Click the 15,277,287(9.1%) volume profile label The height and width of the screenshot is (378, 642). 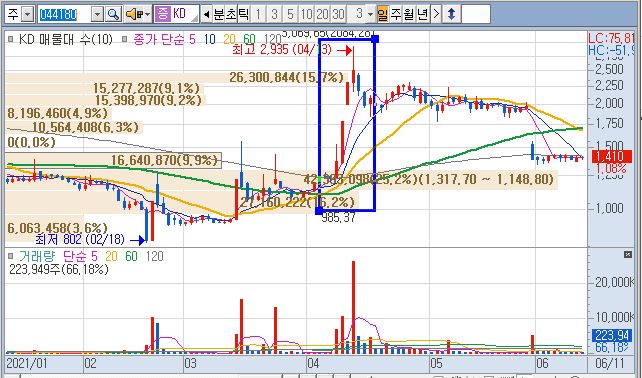pyautogui.click(x=147, y=88)
